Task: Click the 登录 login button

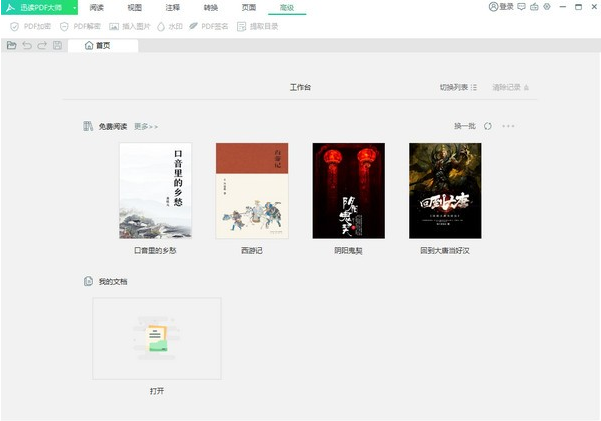Action: (x=501, y=7)
